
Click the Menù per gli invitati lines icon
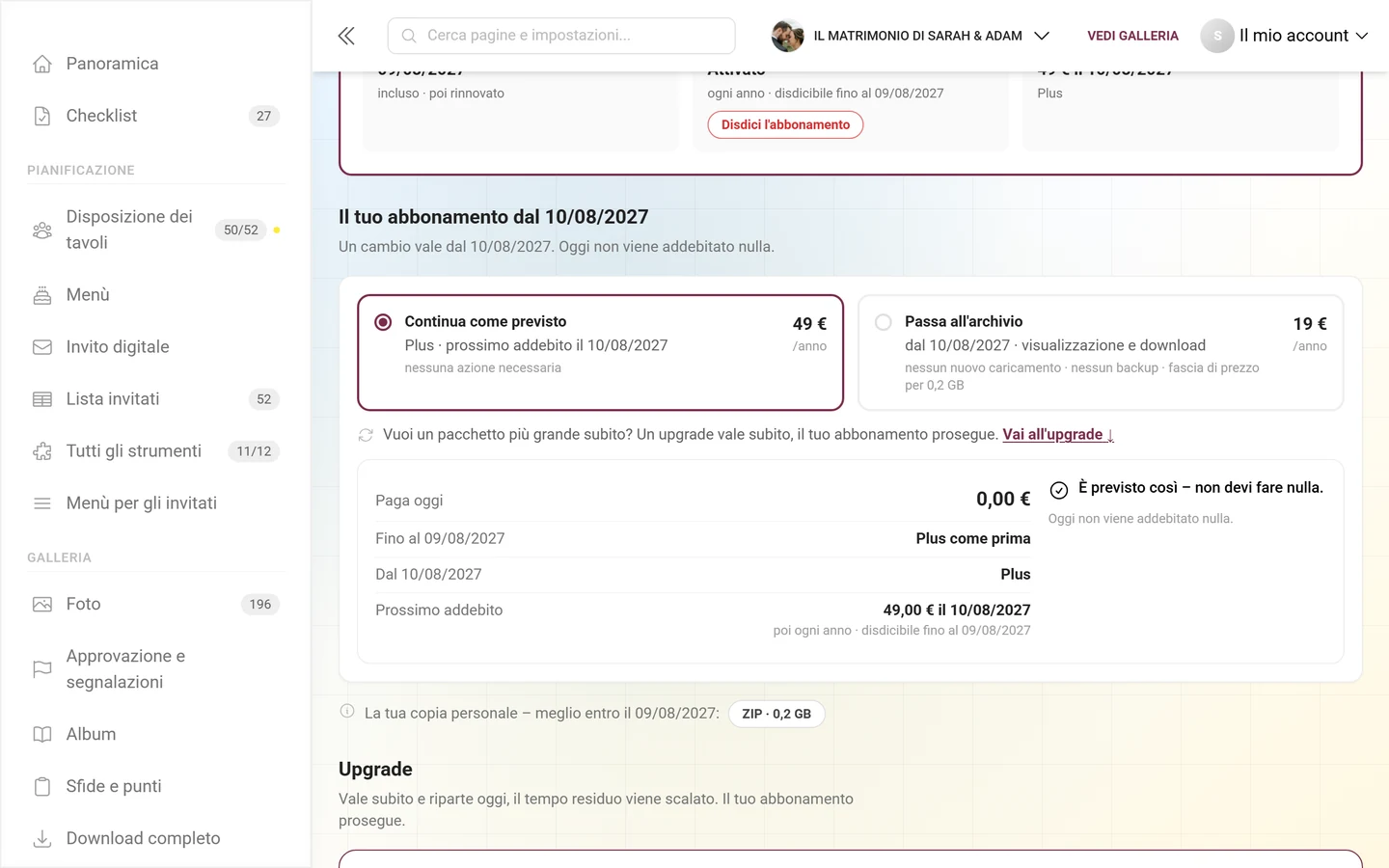42,503
